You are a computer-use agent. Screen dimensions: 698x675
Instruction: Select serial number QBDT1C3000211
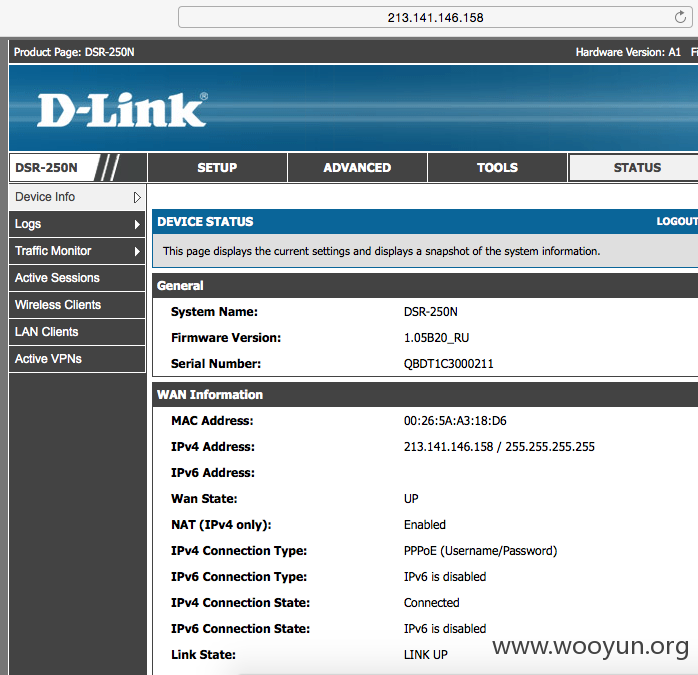(x=448, y=364)
